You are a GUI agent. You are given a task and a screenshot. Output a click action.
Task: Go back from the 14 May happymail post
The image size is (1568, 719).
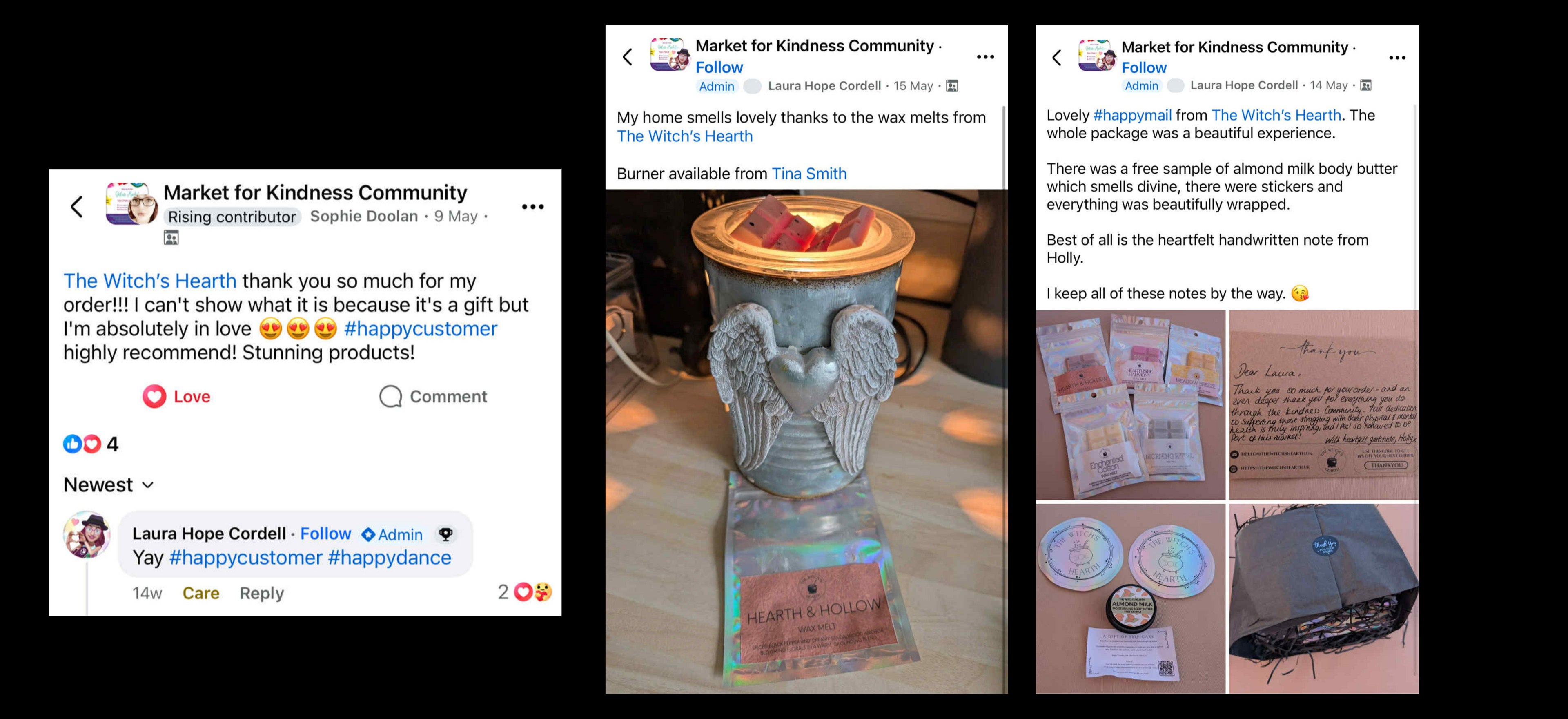[x=1057, y=58]
